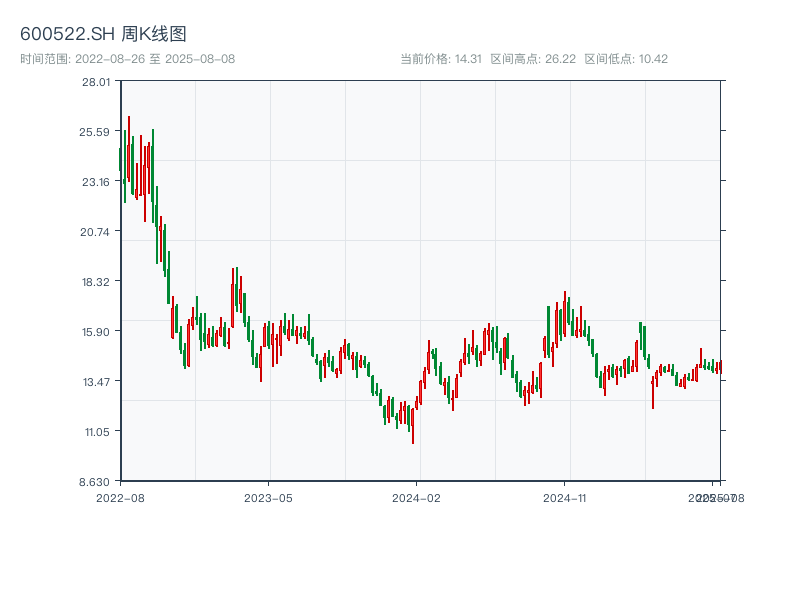
Task: Jump to the 2024-11 date label
Action: click(x=565, y=497)
